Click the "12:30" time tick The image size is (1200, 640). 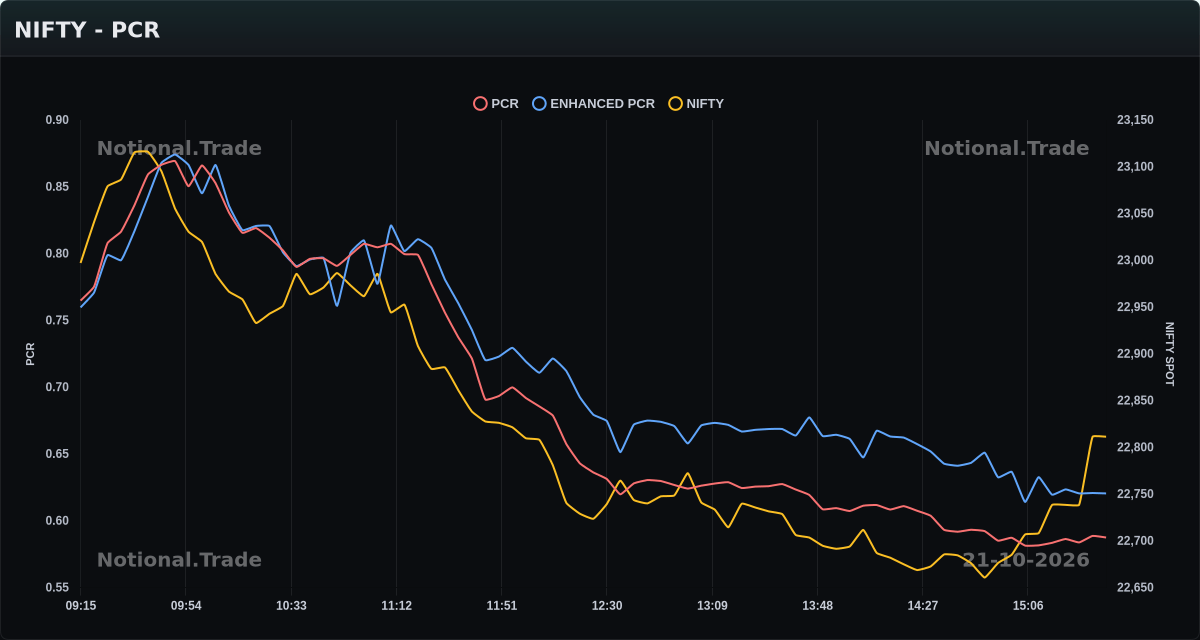(x=607, y=606)
